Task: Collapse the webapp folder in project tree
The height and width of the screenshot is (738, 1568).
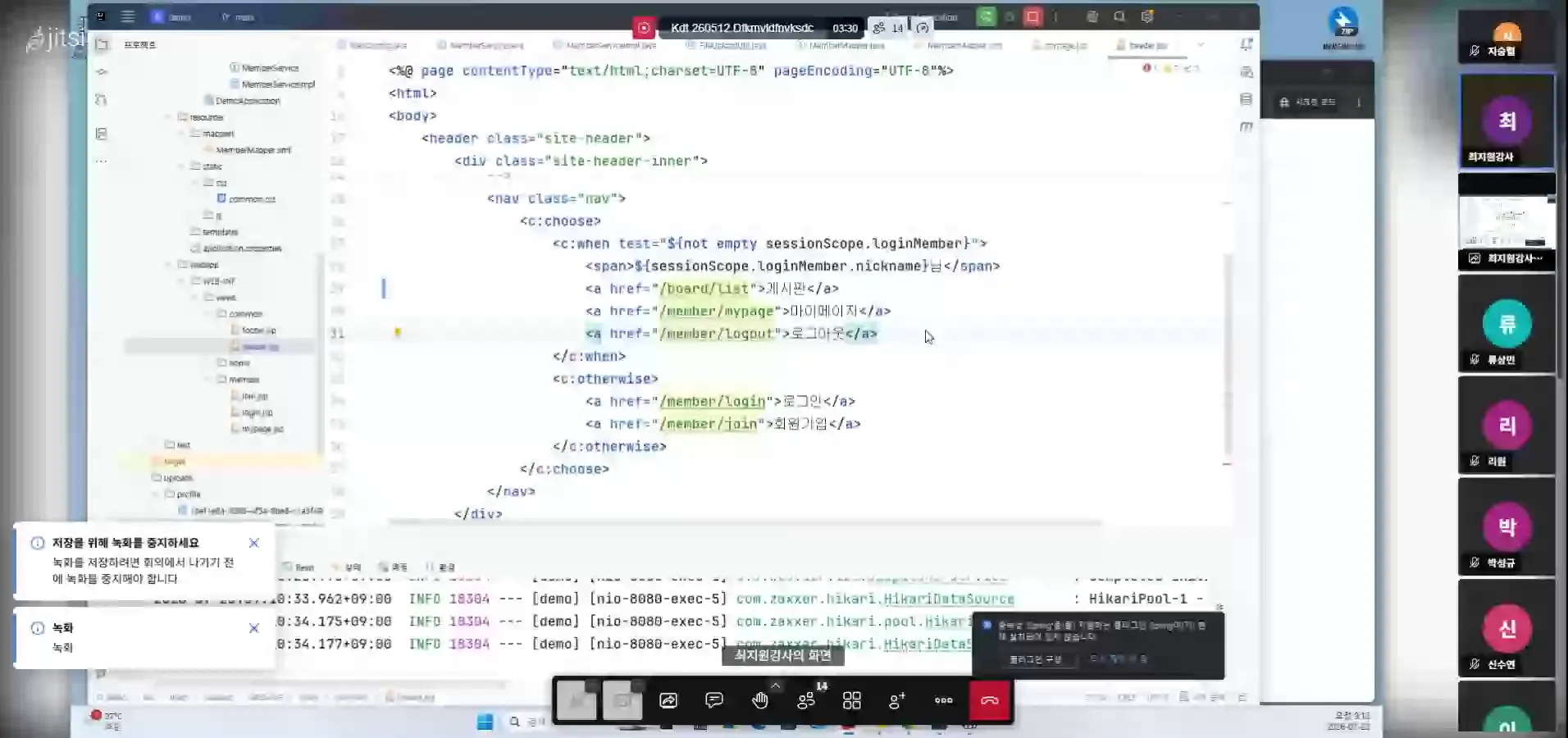Action: [x=170, y=265]
